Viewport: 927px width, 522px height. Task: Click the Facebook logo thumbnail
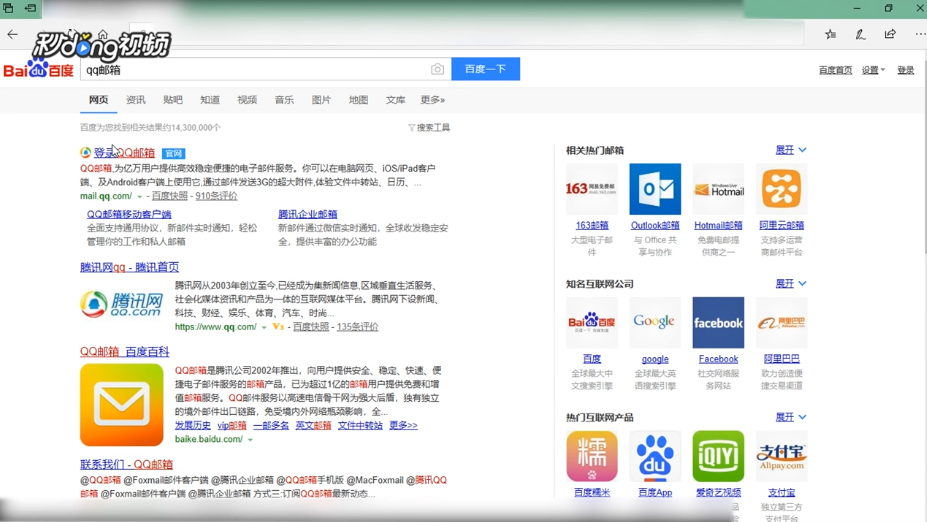point(718,322)
